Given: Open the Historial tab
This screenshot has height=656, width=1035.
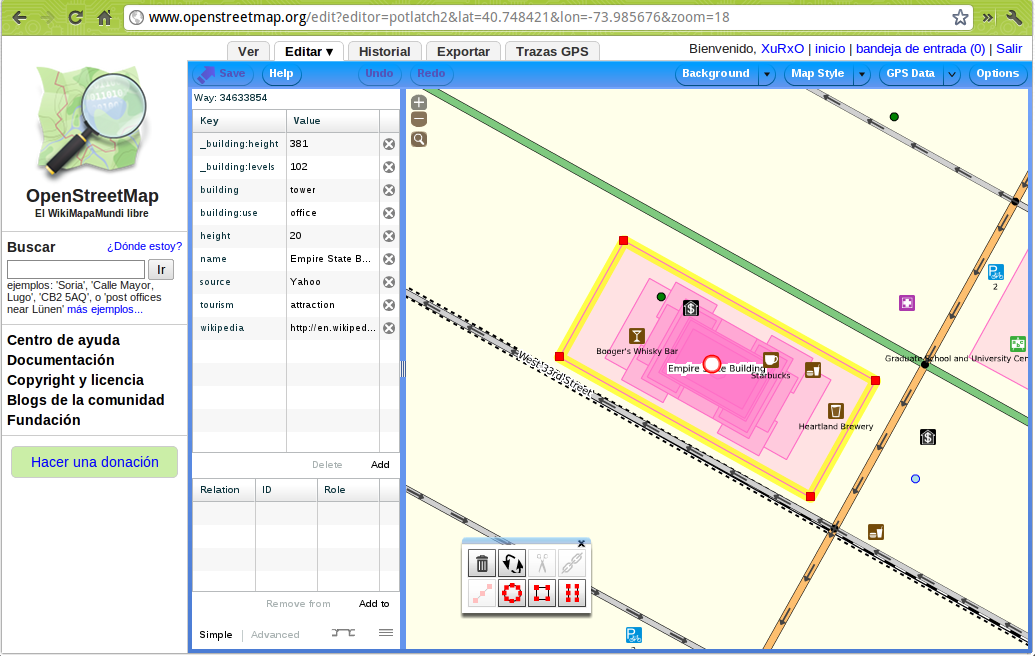Looking at the screenshot, I should (x=384, y=52).
